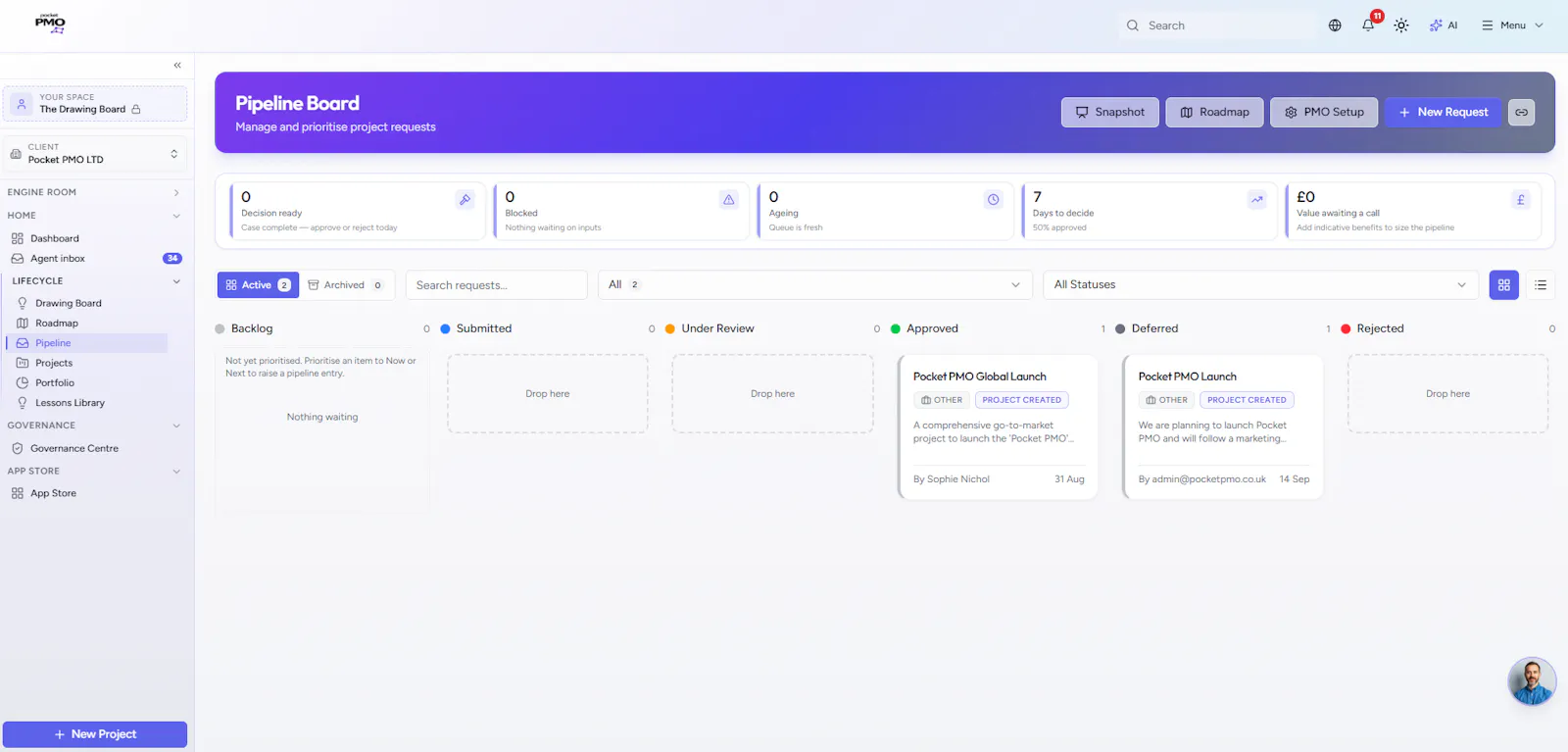Open the chat assistant avatar
Screen dimensions: 1568x752
pos(1532,681)
